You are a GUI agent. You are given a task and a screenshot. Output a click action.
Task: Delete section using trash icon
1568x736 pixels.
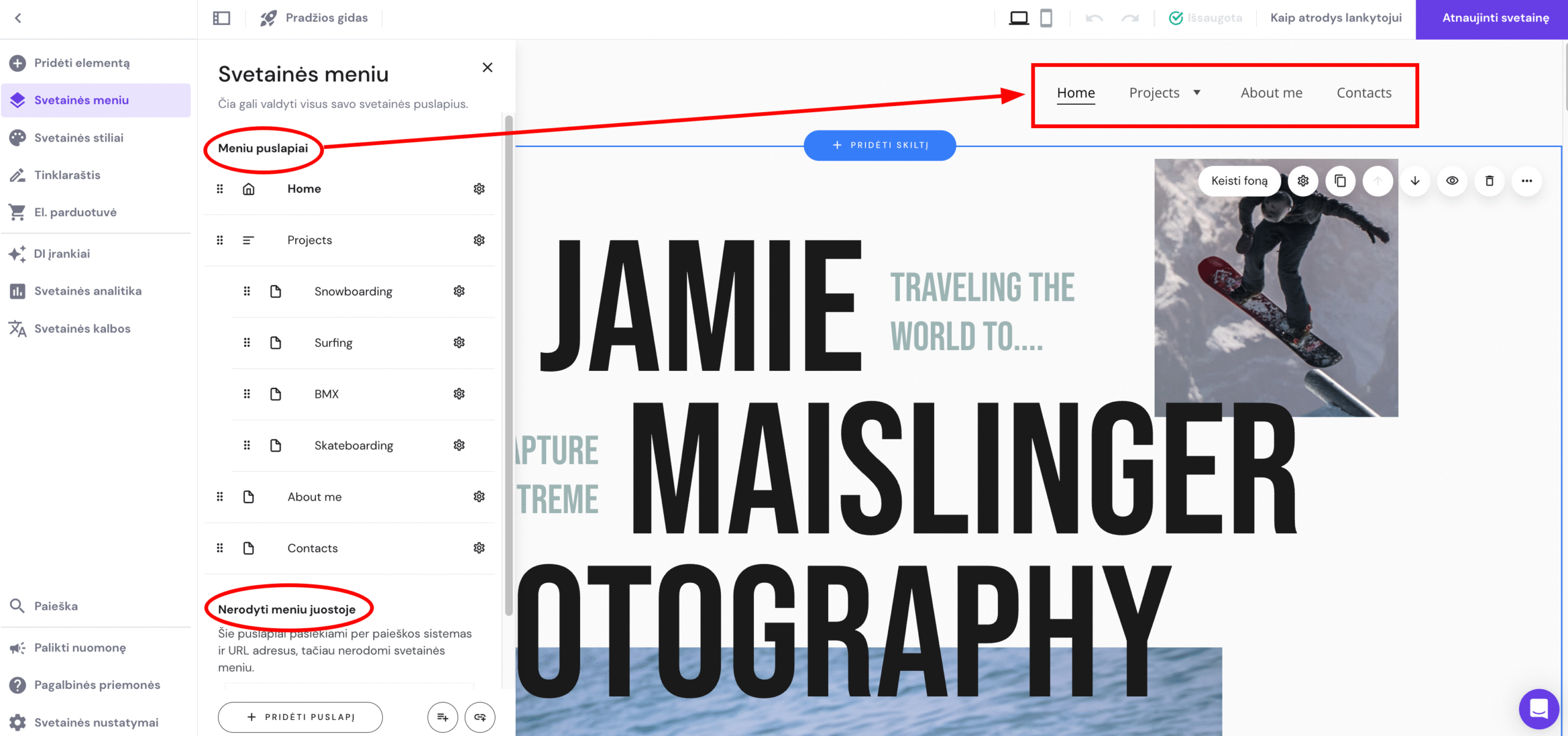click(1489, 181)
